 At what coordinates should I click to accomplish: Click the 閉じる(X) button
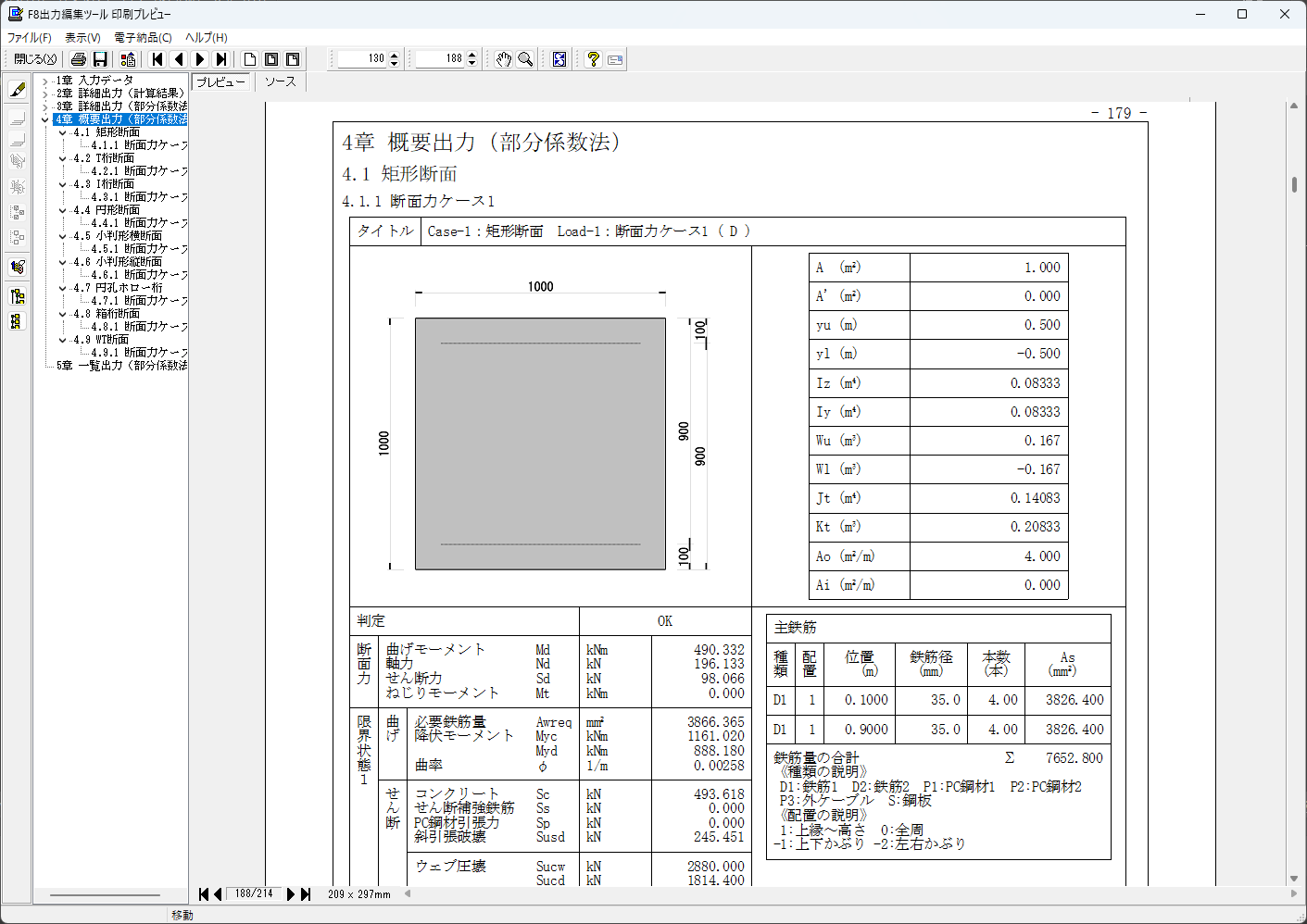pos(35,59)
